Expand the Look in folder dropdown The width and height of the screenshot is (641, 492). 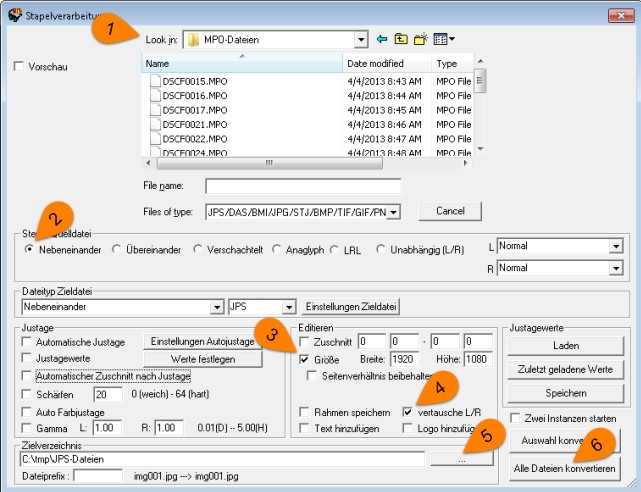coord(360,39)
